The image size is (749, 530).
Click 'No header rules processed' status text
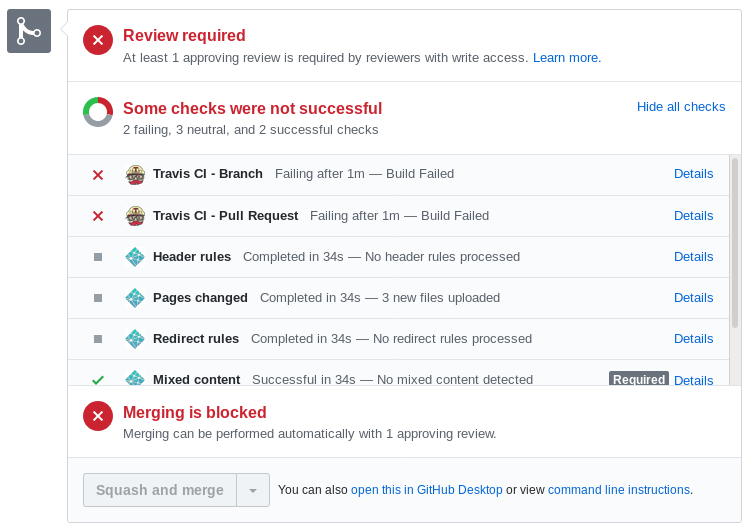(442, 257)
